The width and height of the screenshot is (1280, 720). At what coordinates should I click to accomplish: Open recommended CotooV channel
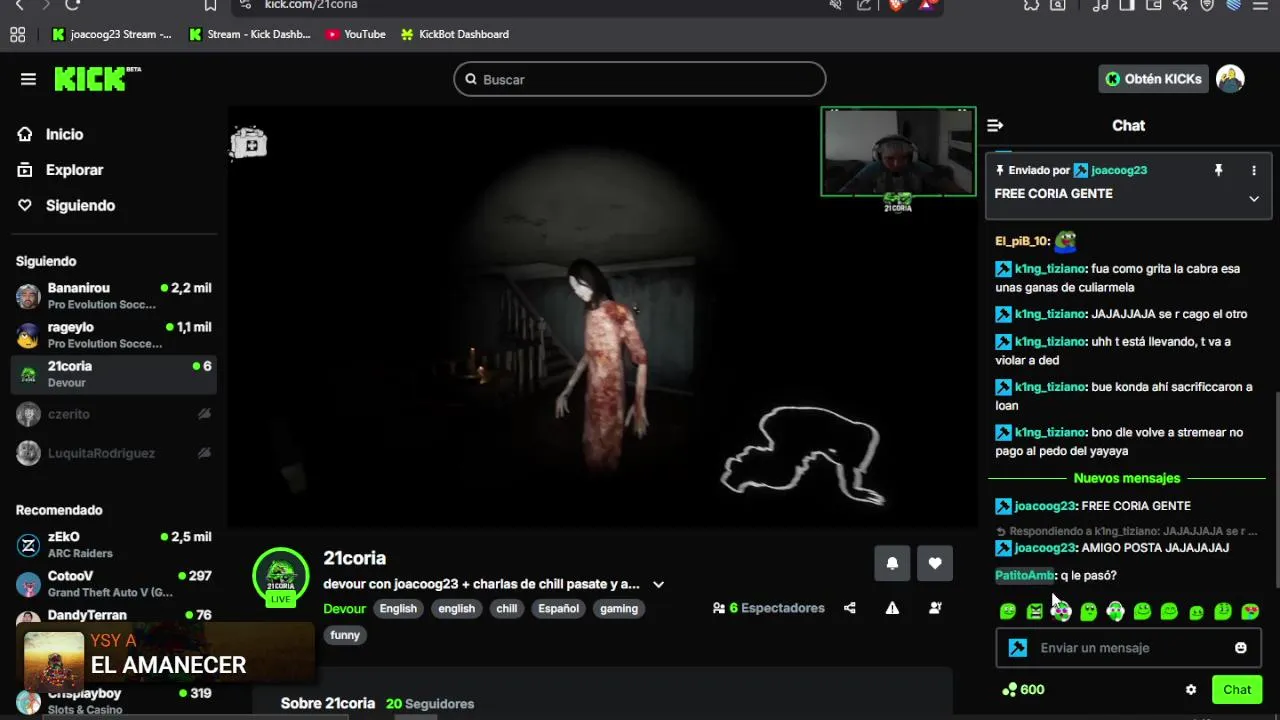point(114,584)
